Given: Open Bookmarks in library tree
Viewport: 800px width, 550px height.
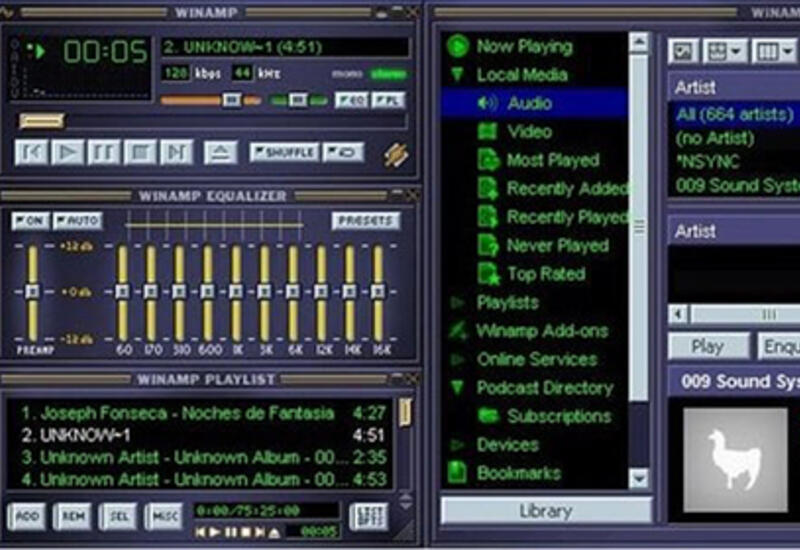Looking at the screenshot, I should 518,473.
